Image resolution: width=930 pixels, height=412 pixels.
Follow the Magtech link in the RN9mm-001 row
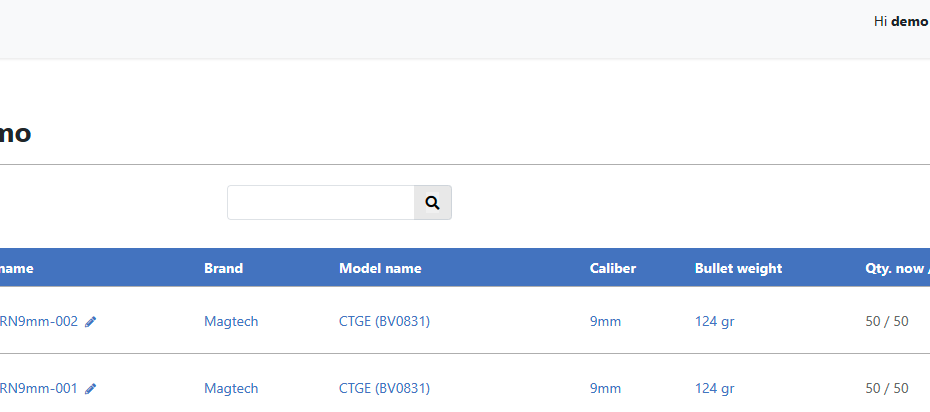(231, 388)
